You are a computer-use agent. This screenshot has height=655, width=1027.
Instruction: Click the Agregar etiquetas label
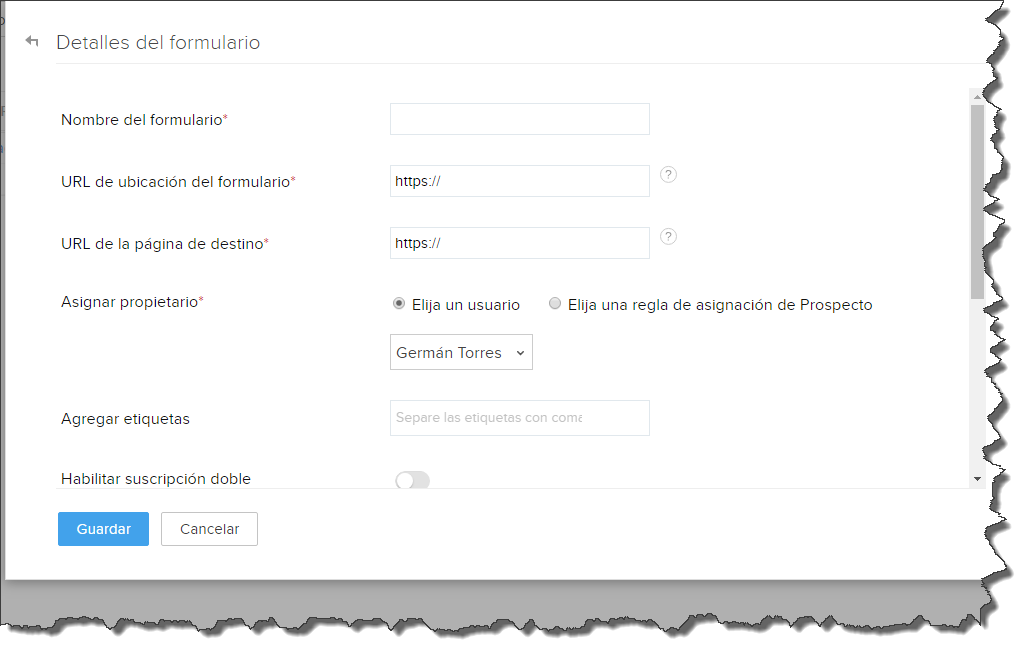(125, 419)
